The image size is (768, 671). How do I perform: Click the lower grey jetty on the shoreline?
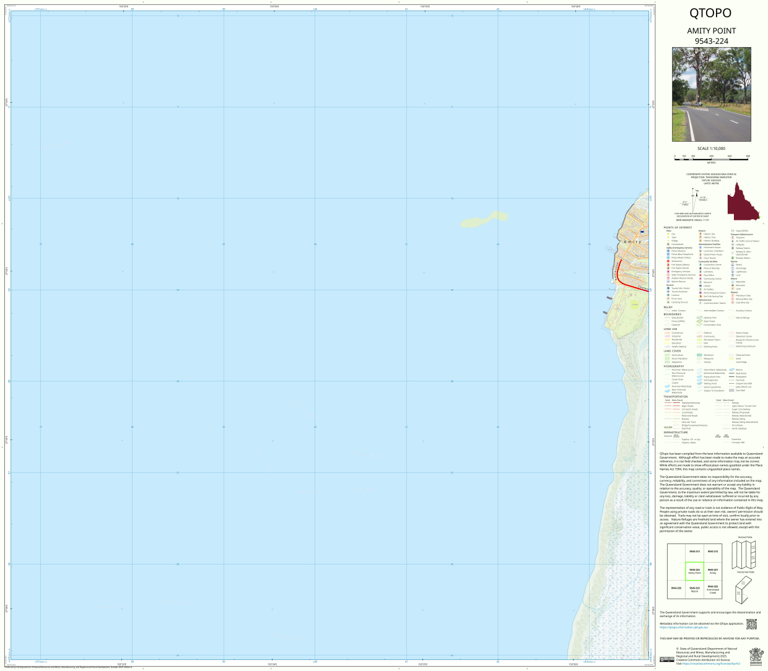[605, 312]
